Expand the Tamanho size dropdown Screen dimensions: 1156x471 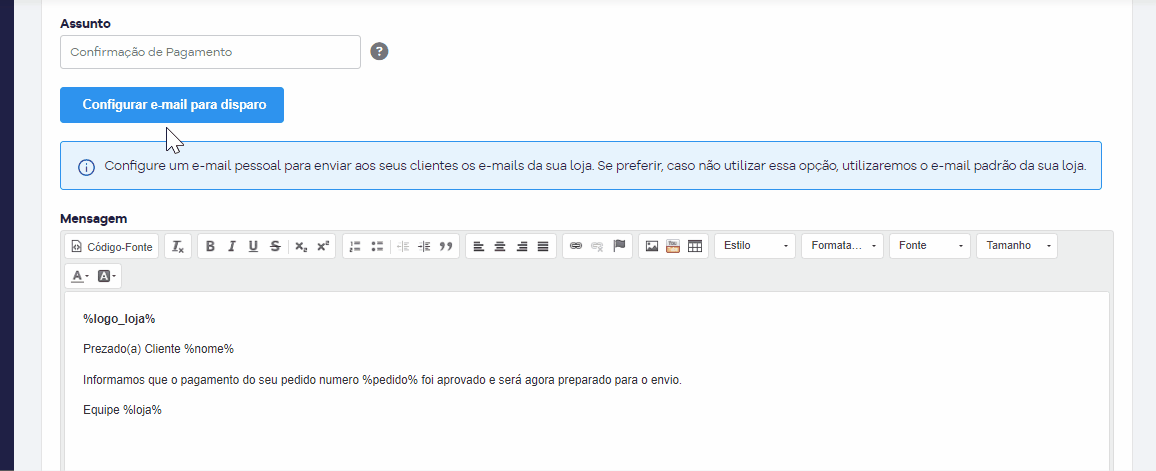(1017, 246)
